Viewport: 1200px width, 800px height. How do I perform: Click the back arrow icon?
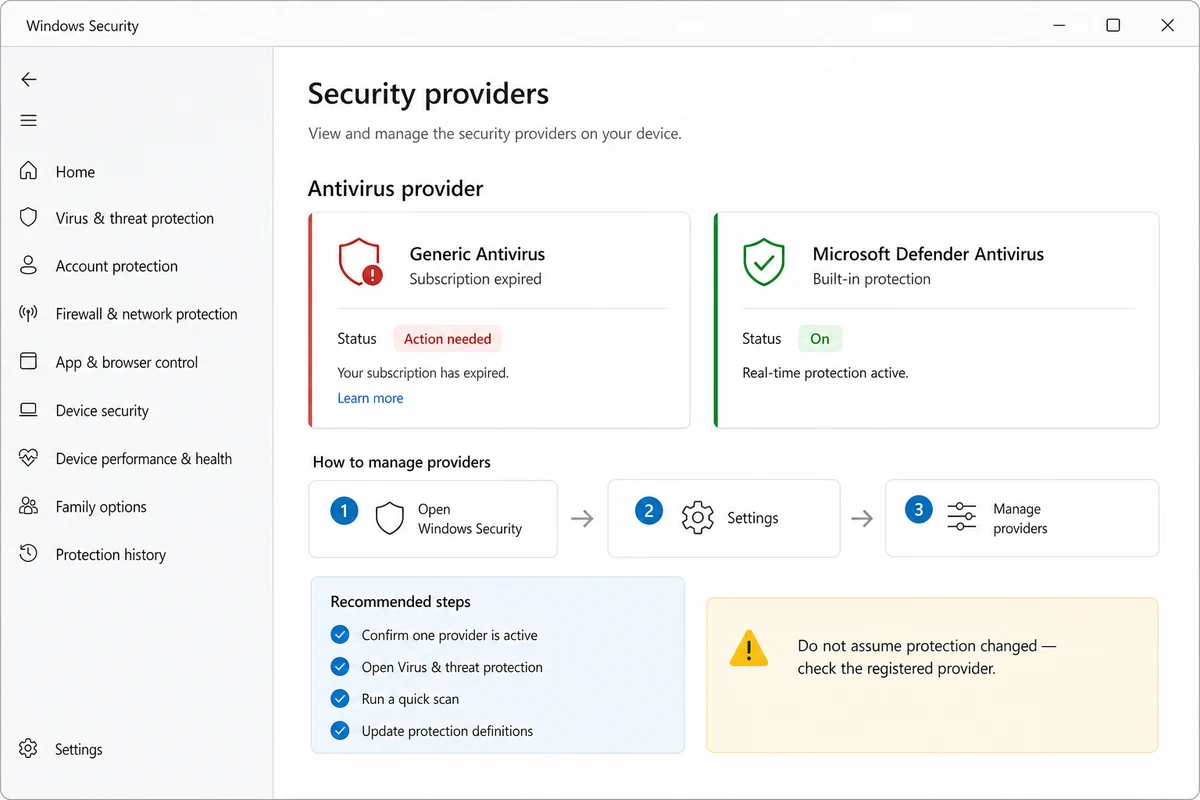click(29, 80)
